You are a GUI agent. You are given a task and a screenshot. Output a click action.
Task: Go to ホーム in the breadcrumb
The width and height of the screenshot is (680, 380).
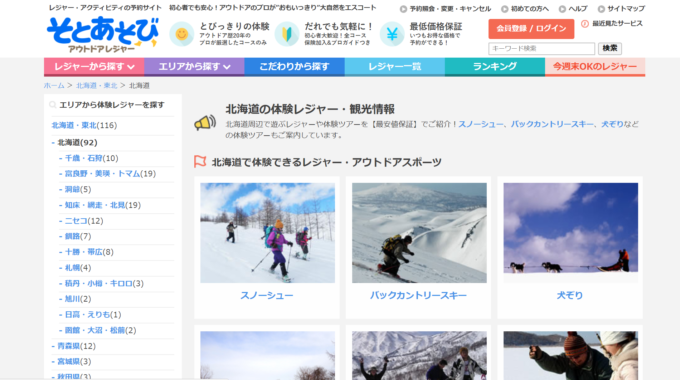[x=54, y=85]
